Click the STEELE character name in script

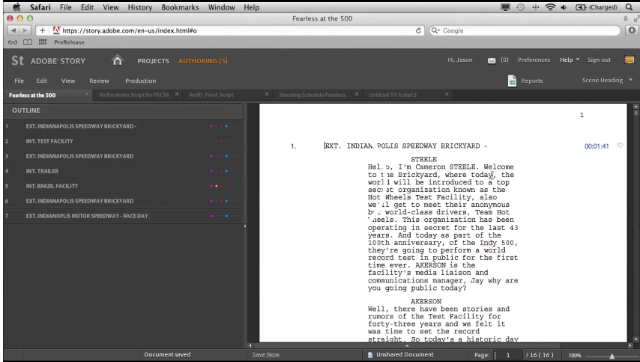click(424, 159)
